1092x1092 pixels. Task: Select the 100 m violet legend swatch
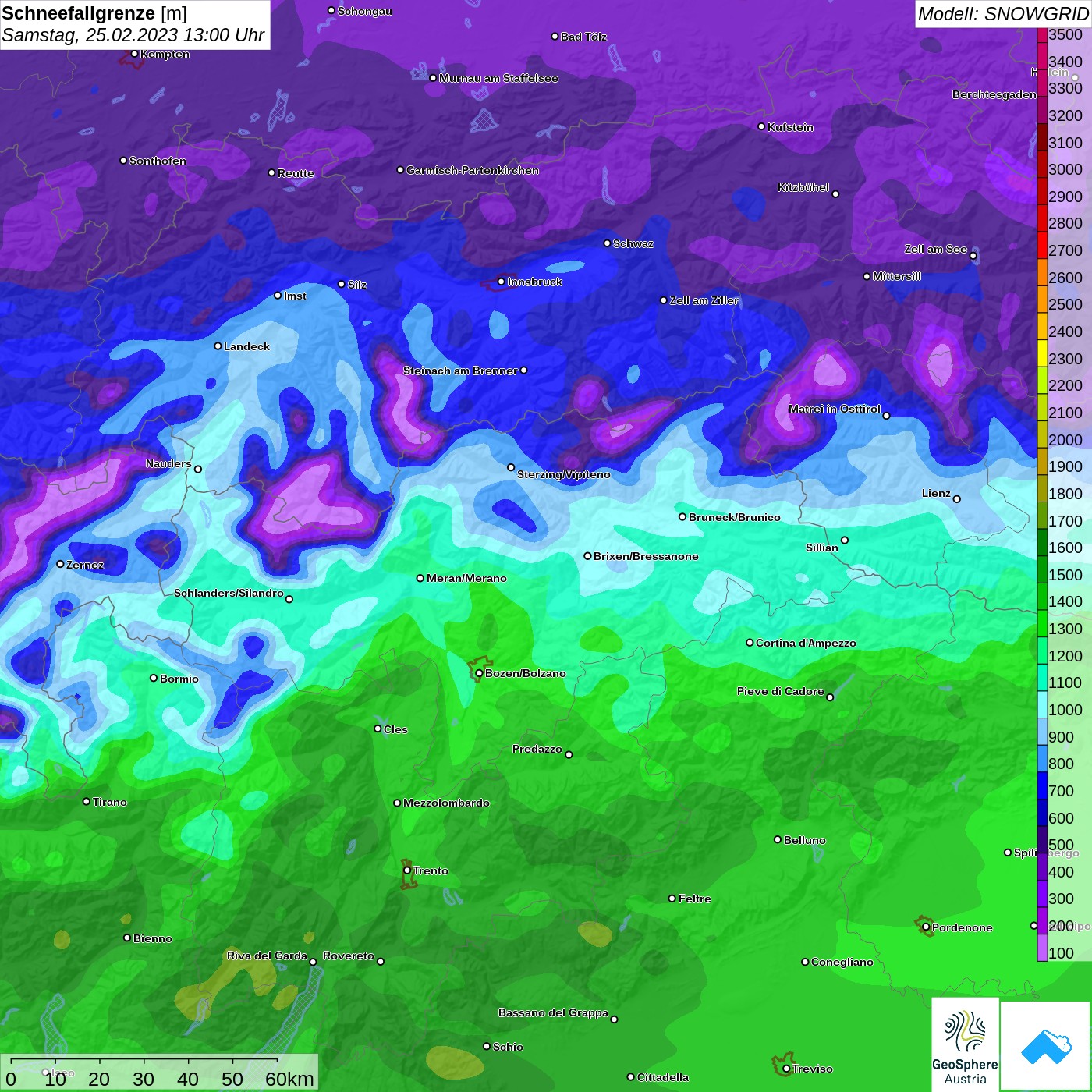1042,948
